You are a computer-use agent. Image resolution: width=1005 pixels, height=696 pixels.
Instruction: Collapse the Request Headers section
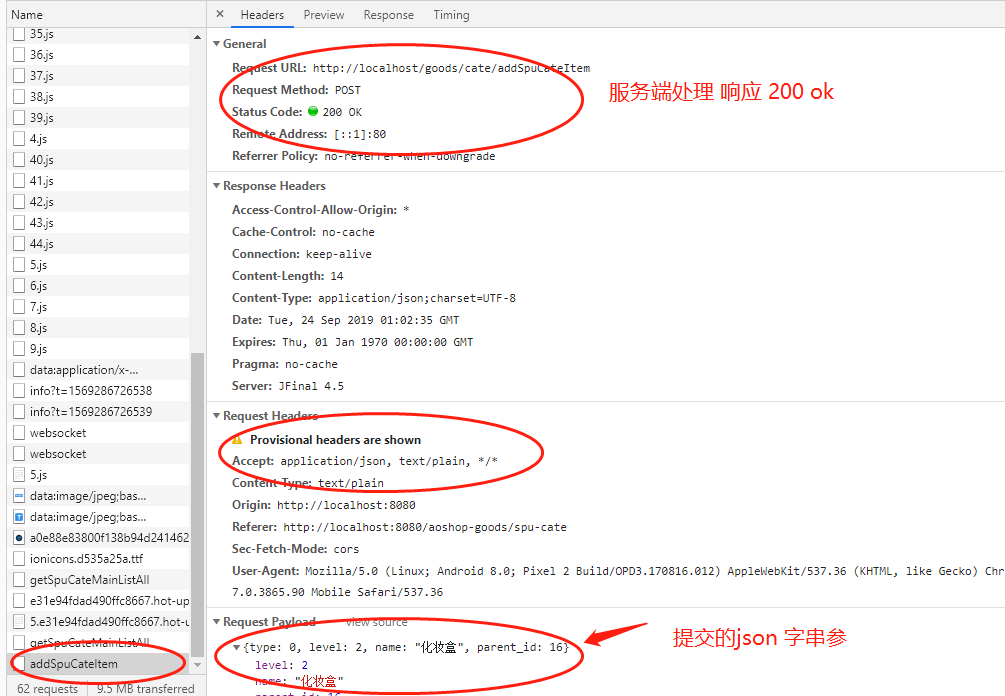pyautogui.click(x=217, y=416)
